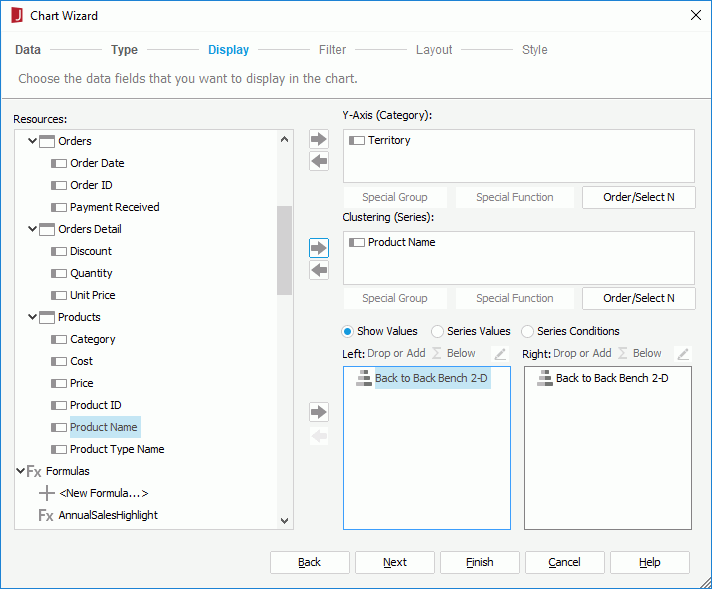The width and height of the screenshot is (712, 589).
Task: Collapse the Formulas node
Action: (x=20, y=471)
